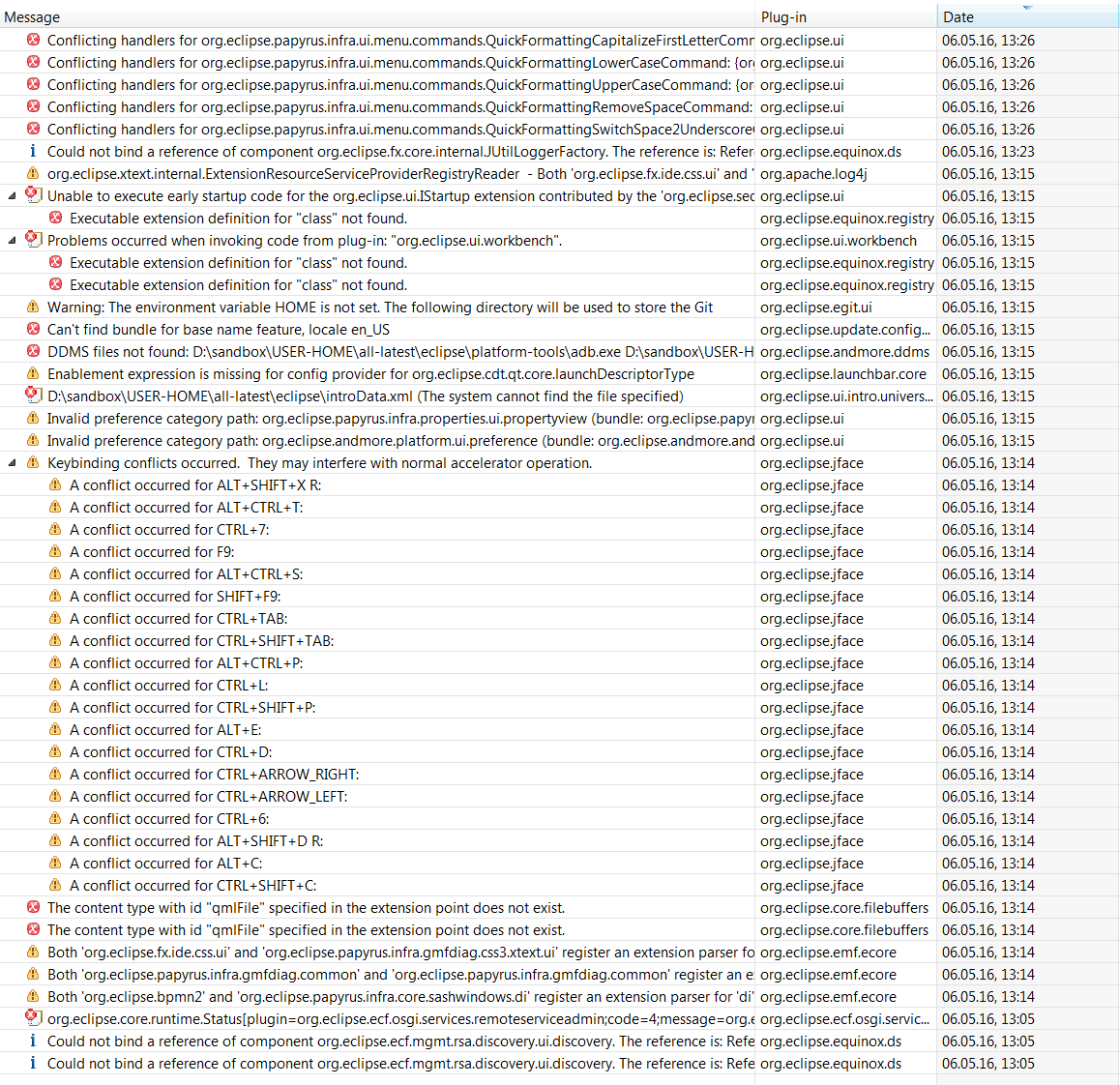The height and width of the screenshot is (1085, 1120).
Task: Collapse the 'Problems occurred when invoking code' entry
Action: (13, 241)
